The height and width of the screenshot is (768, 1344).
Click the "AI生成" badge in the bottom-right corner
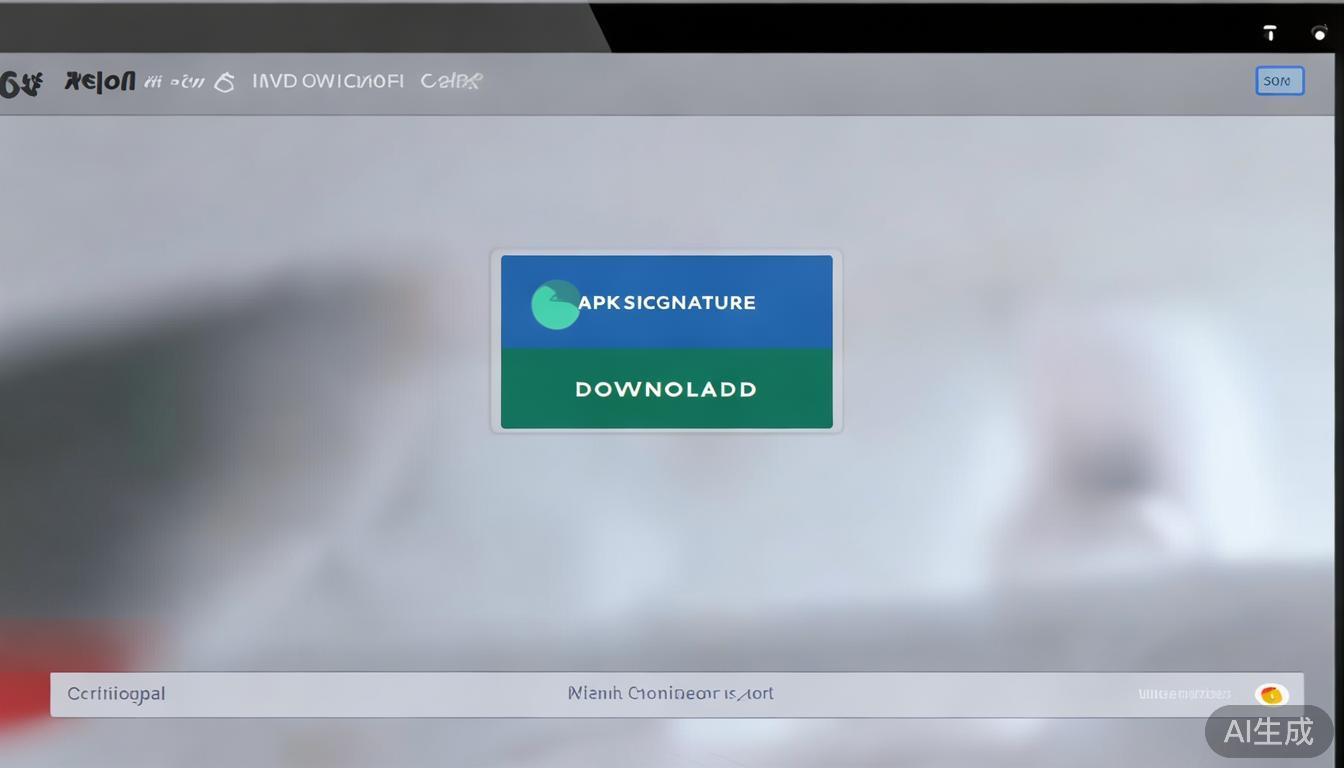(x=1269, y=731)
